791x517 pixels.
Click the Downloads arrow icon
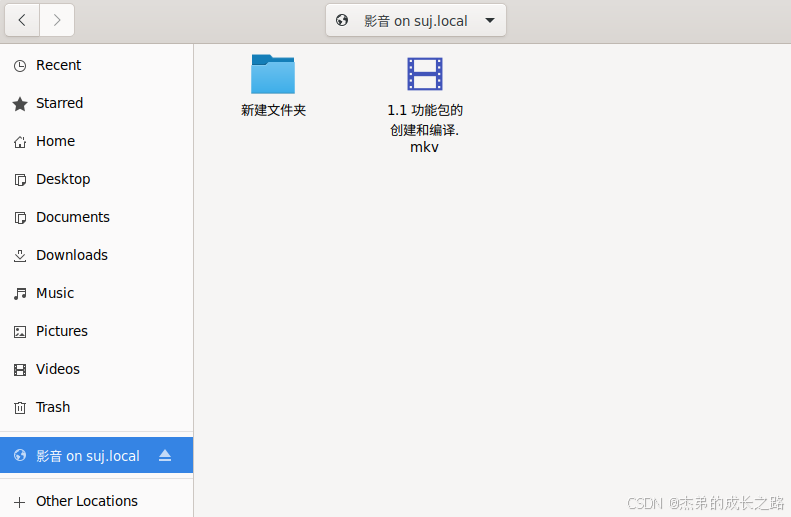20,256
